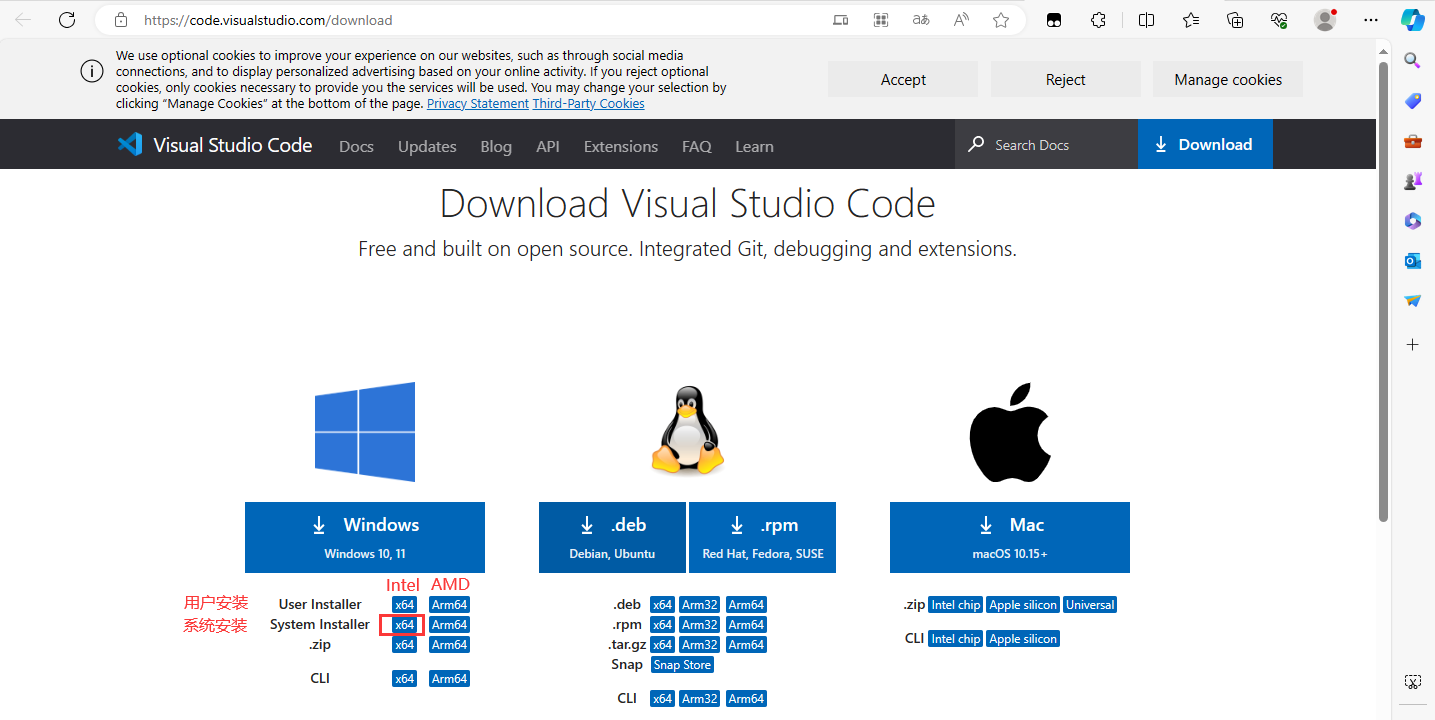Viewport: 1435px width, 720px height.
Task: Open the sidebar Shopping tag icon
Action: (1413, 101)
